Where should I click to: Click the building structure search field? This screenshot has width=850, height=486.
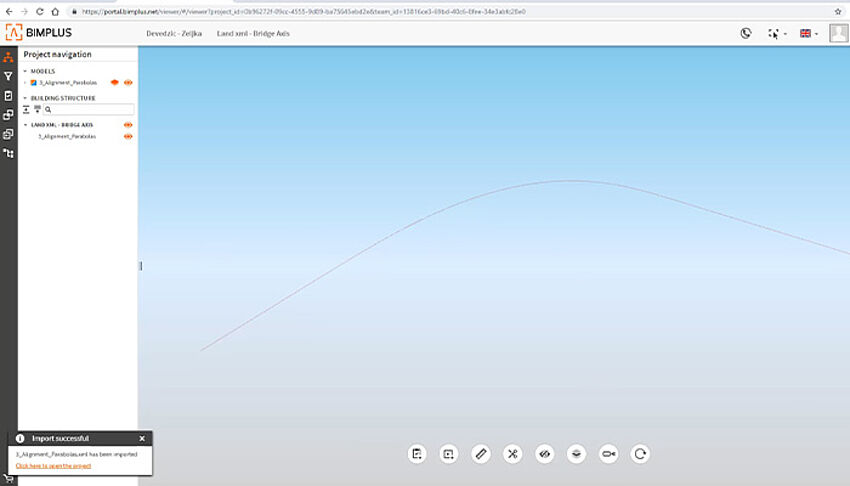point(92,109)
